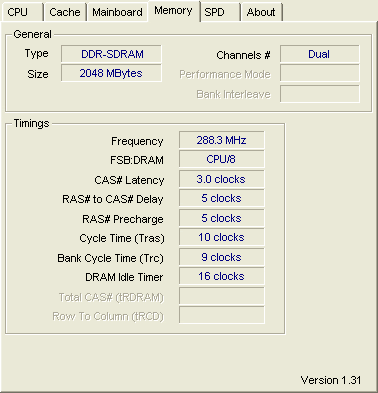Viewport: 378px width, 393px height.
Task: Click the Dual channels value field
Action: pyautogui.click(x=320, y=54)
